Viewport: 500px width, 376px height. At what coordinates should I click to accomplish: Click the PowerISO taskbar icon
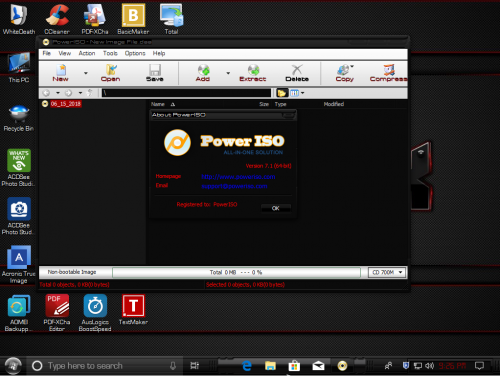point(342,366)
